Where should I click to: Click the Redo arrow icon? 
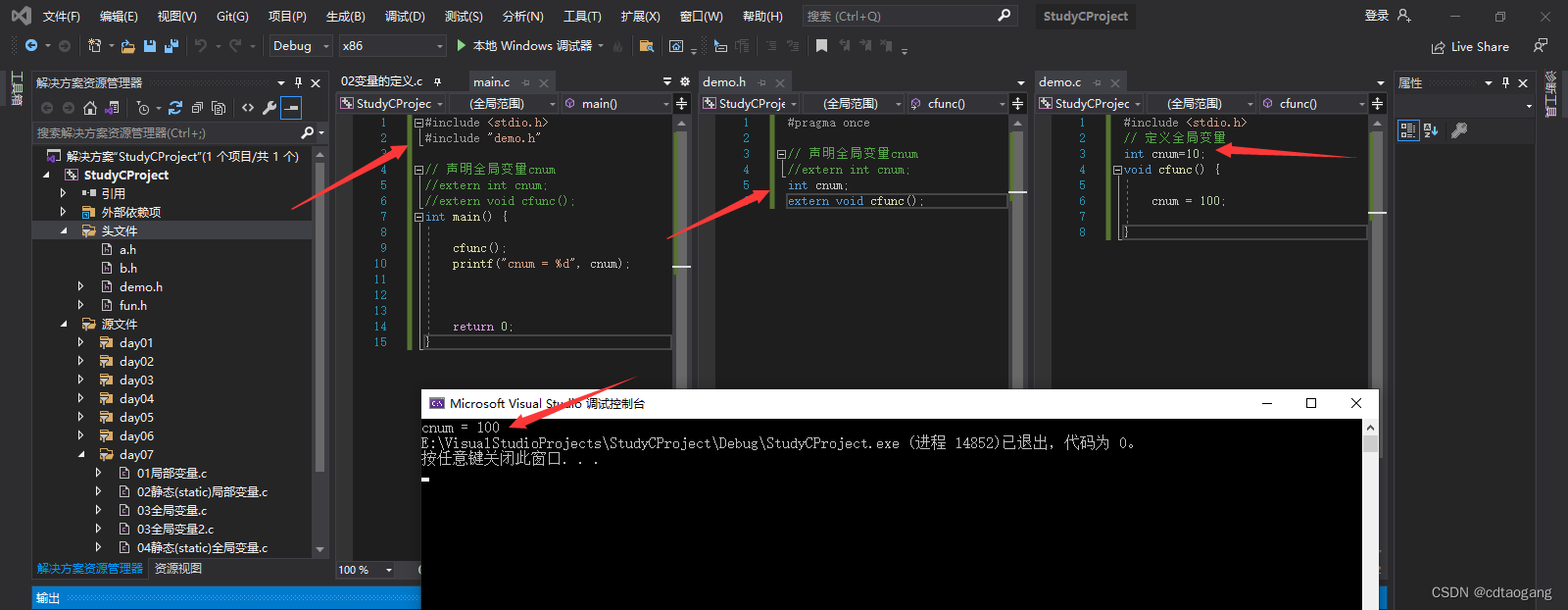pyautogui.click(x=235, y=46)
